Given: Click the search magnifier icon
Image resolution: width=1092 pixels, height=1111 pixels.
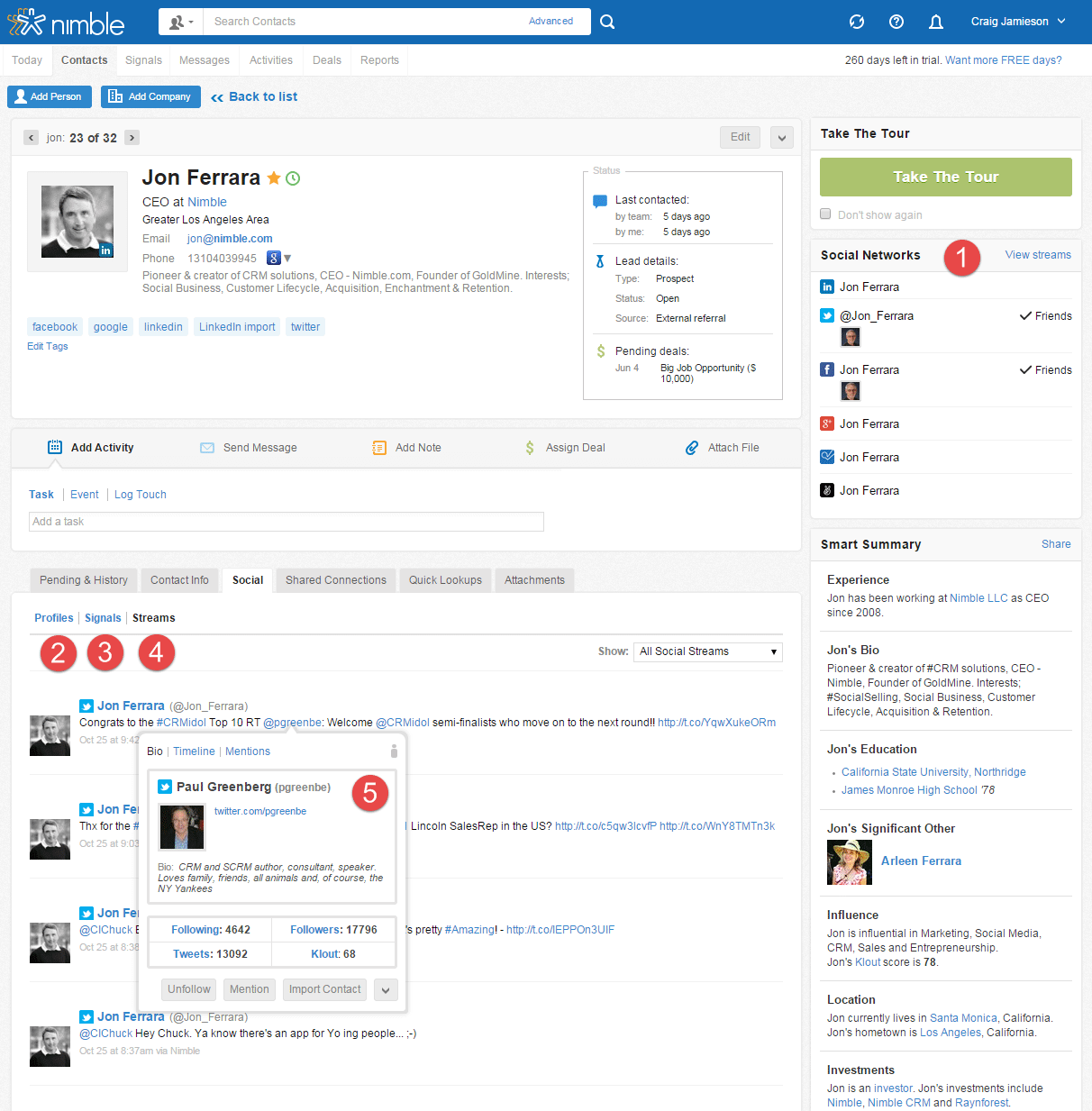Looking at the screenshot, I should [607, 22].
